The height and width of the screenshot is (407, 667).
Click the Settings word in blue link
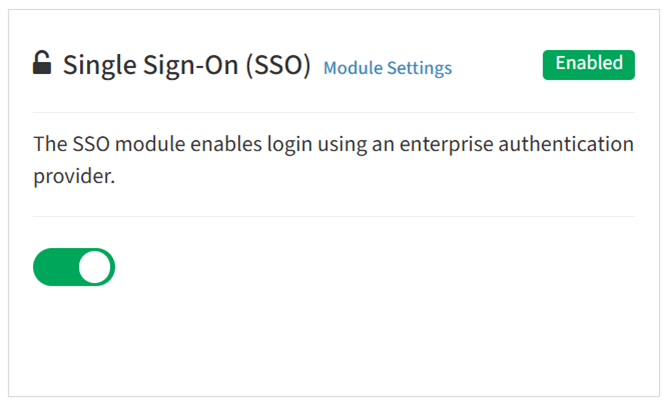tap(419, 68)
